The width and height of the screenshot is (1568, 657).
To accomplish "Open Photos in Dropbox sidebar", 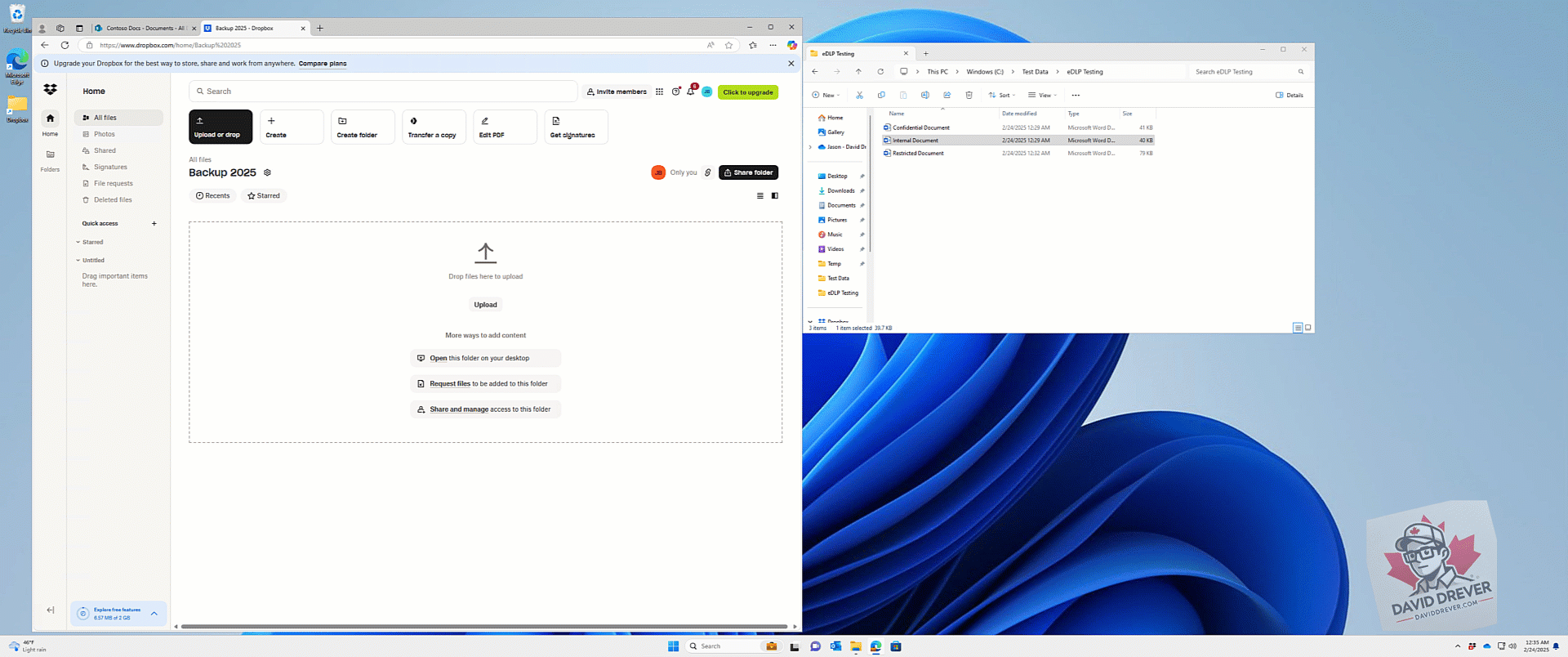I will point(118,134).
